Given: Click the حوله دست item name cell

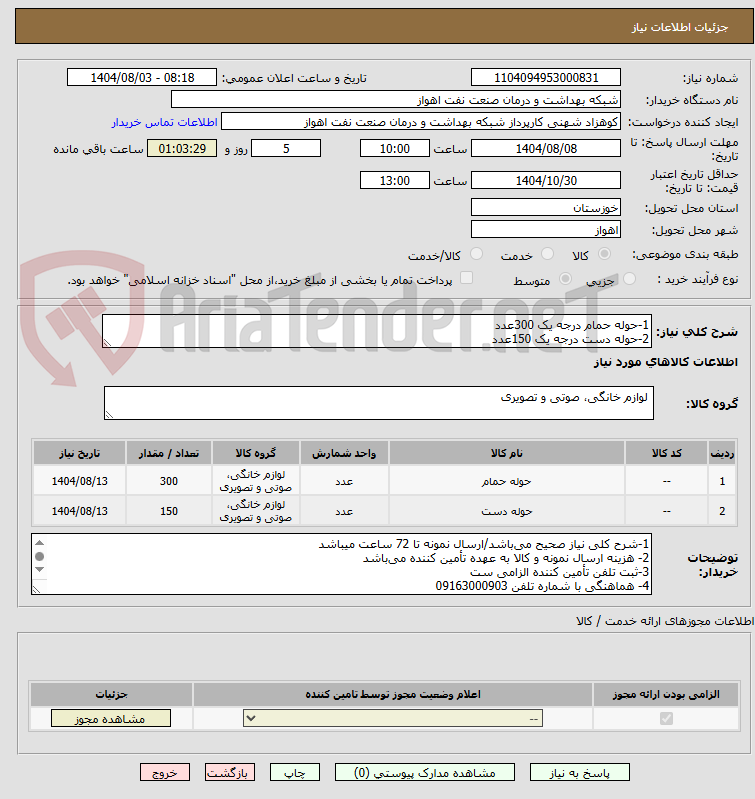Looking at the screenshot, I should 506,511.
